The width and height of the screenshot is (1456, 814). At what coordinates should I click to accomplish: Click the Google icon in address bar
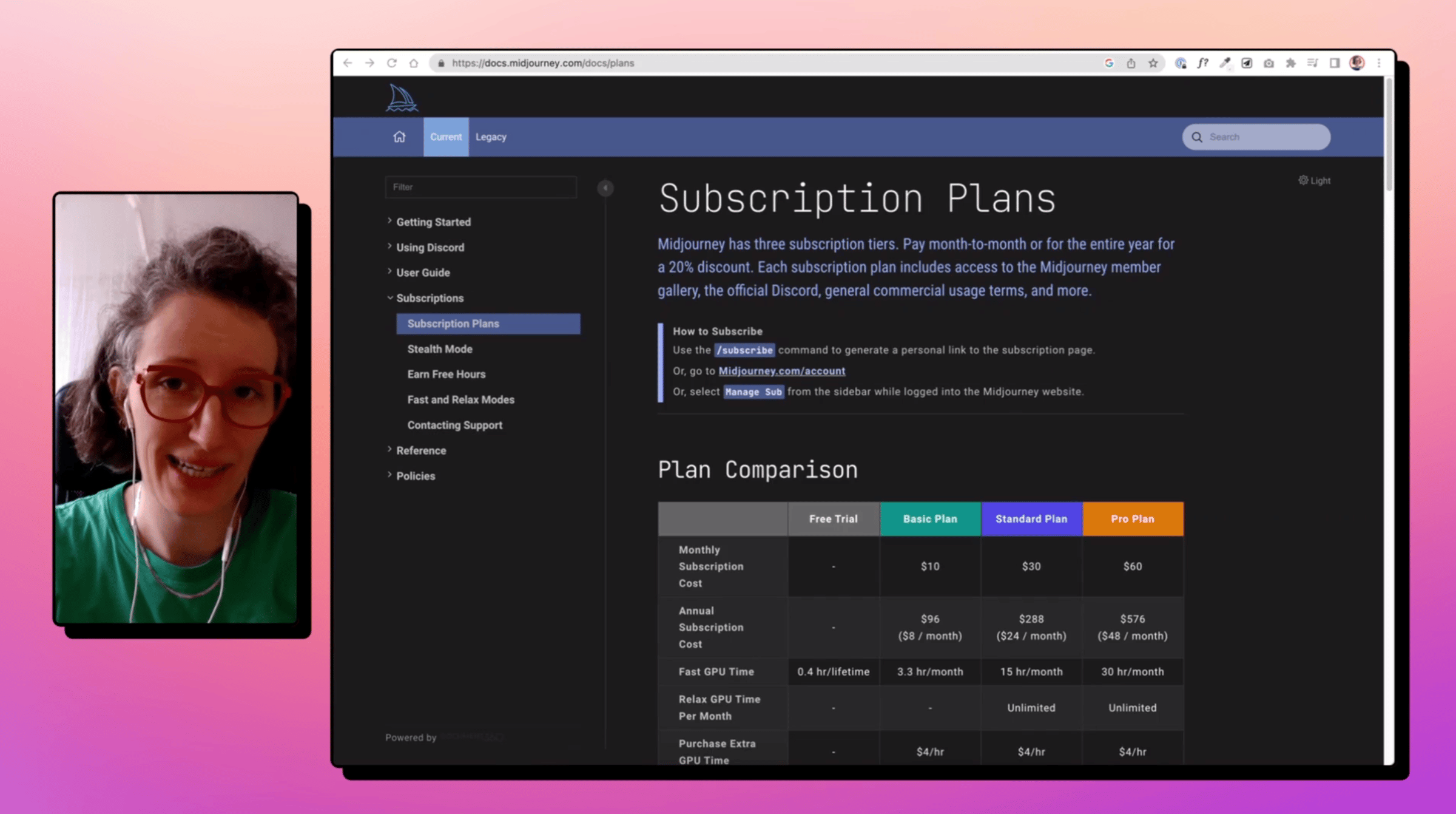coord(1109,63)
